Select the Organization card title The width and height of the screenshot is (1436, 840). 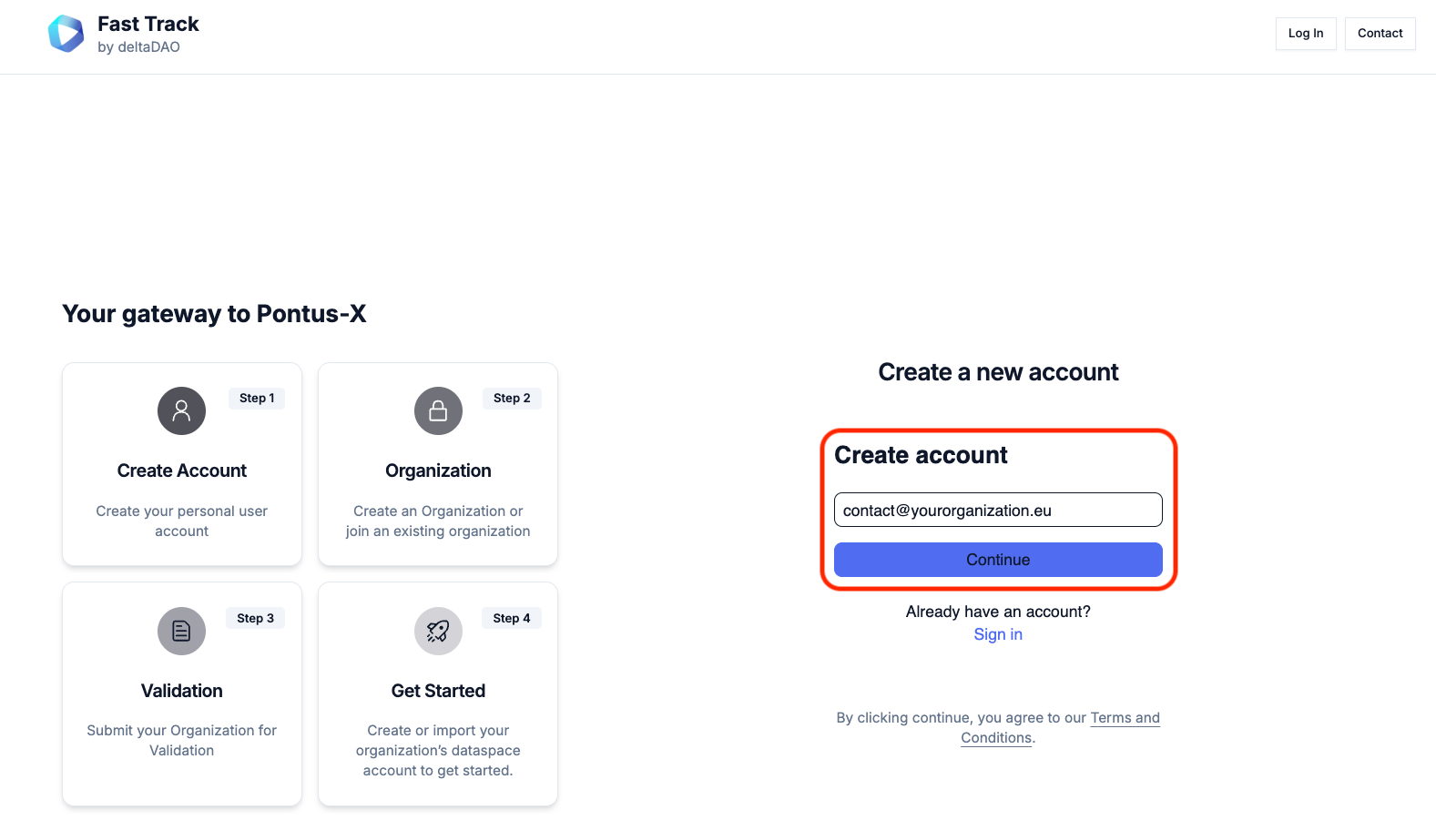click(438, 471)
